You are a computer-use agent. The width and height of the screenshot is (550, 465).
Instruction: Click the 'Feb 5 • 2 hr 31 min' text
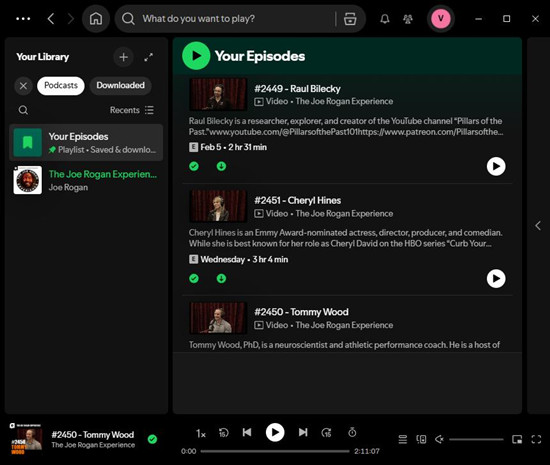(x=233, y=147)
